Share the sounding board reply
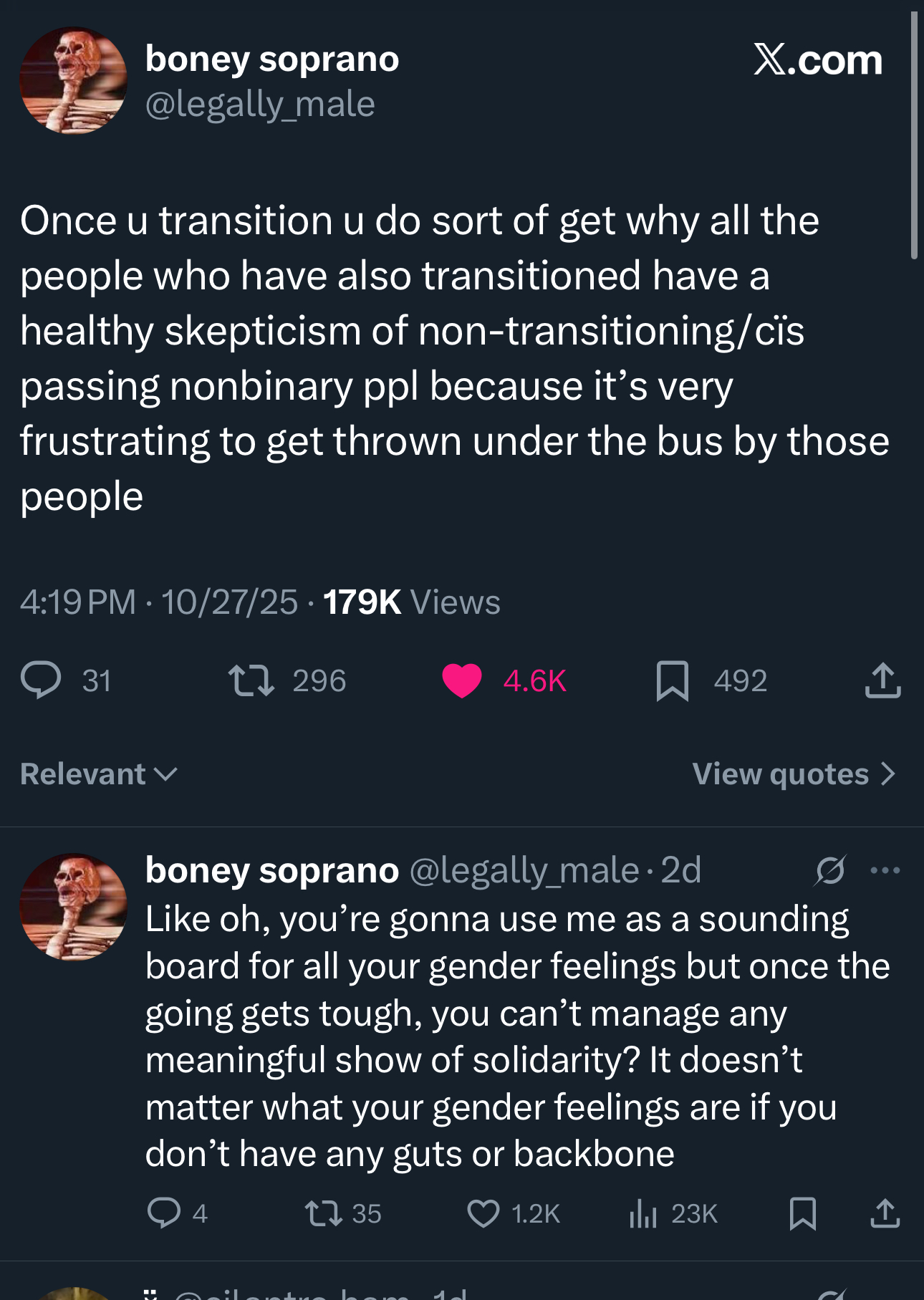The image size is (924, 1300). (x=885, y=1213)
